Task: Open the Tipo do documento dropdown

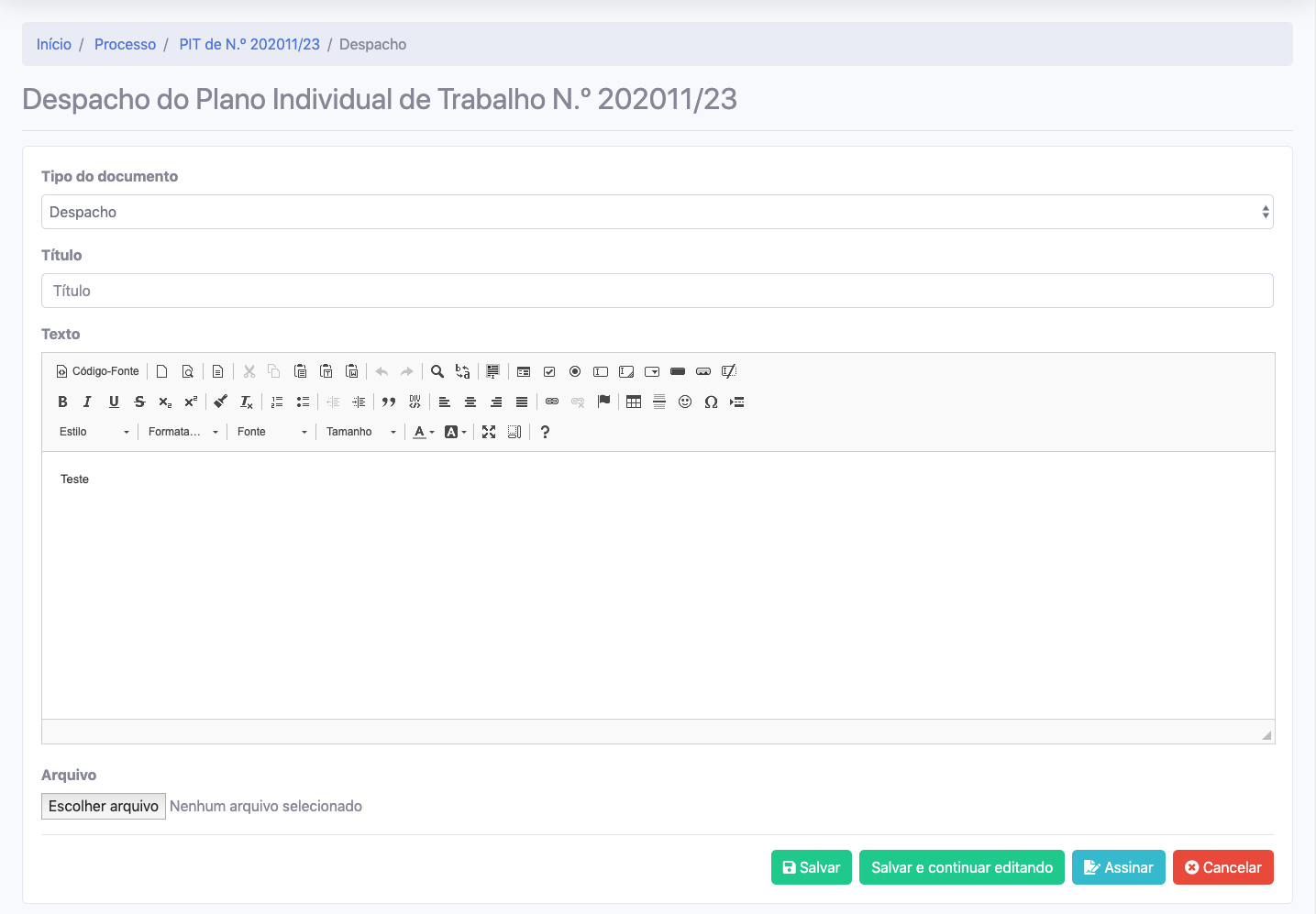Action: tap(657, 212)
